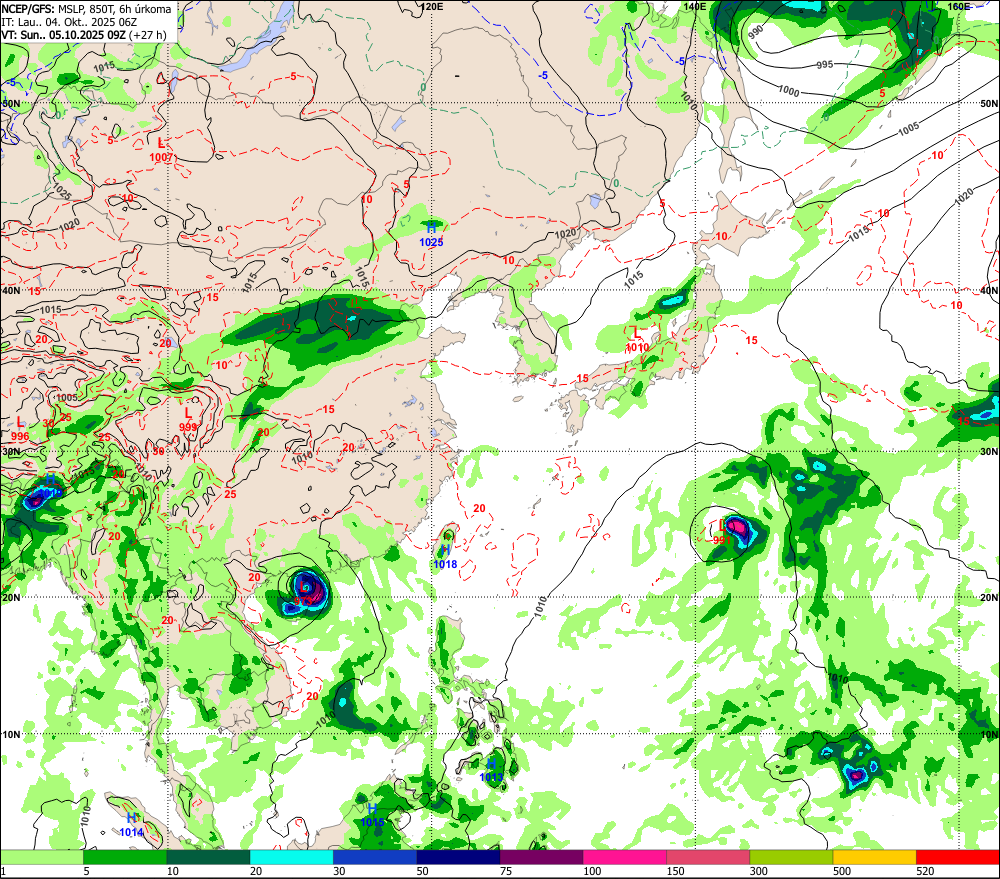Select the navy 50–75 legend swatch
This screenshot has height=879, width=1000.
point(458,857)
